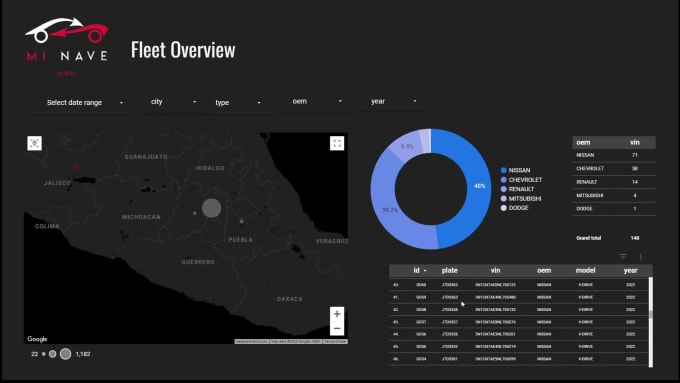The width and height of the screenshot is (680, 383).
Task: Click the map fullscreen icon
Action: 337,143
